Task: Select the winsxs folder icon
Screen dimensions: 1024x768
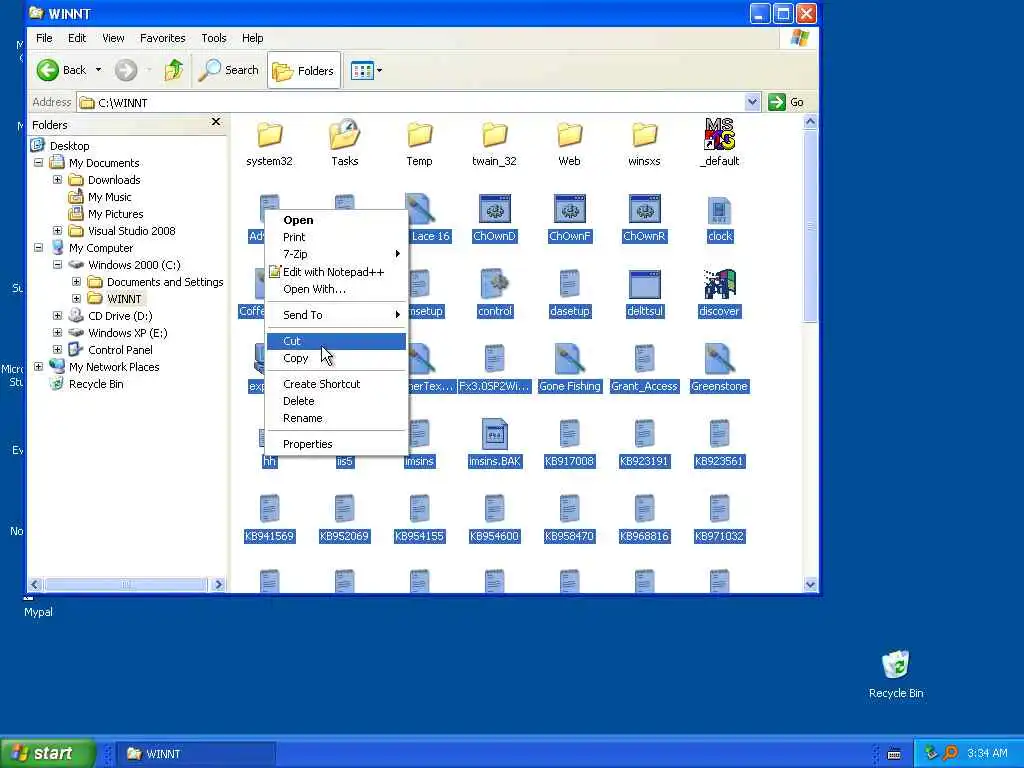Action: [x=645, y=135]
